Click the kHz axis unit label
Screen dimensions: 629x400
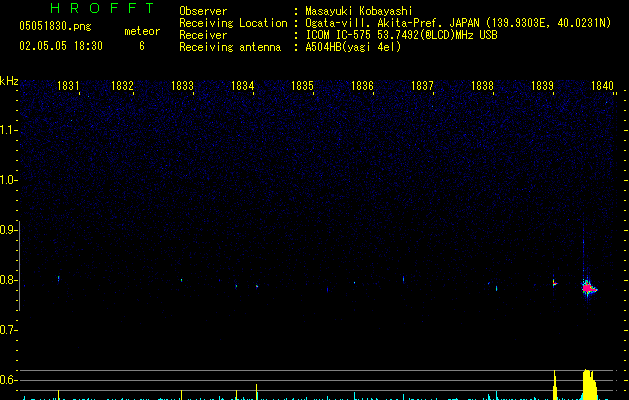[9, 81]
